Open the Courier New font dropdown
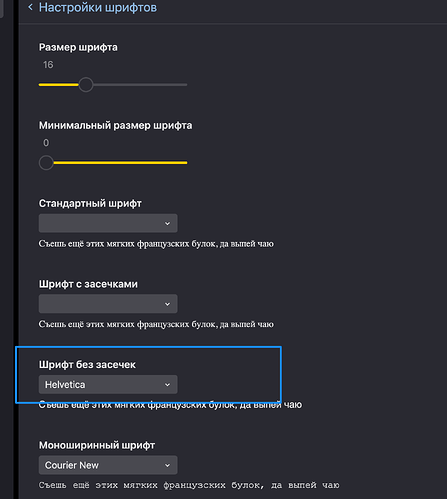 pos(108,465)
